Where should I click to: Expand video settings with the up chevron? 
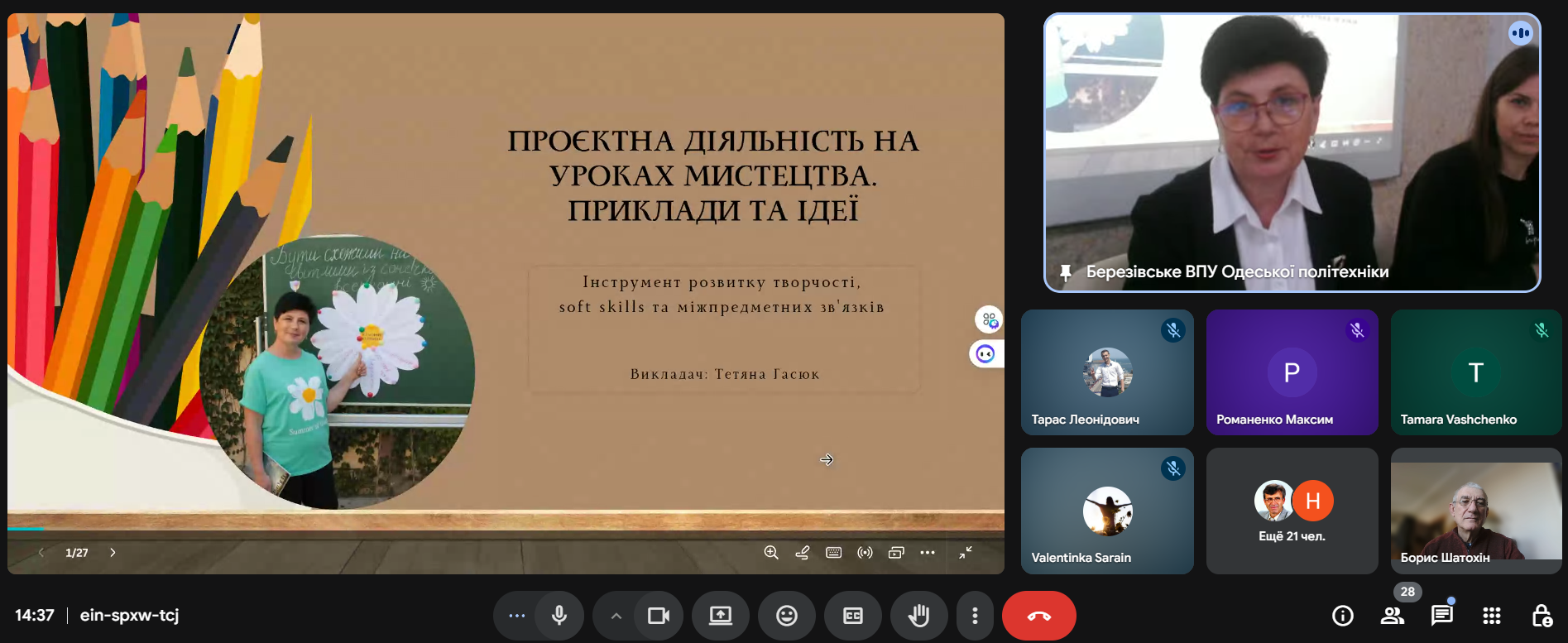(616, 616)
